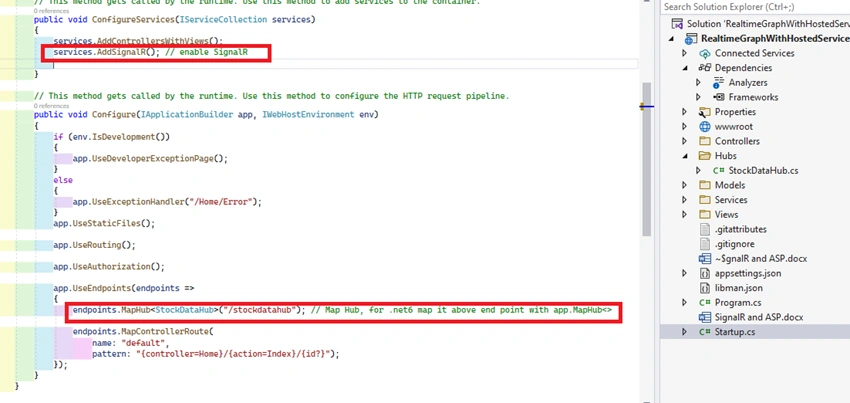
Task: Collapse the Hubs folder
Action: pyautogui.click(x=684, y=156)
